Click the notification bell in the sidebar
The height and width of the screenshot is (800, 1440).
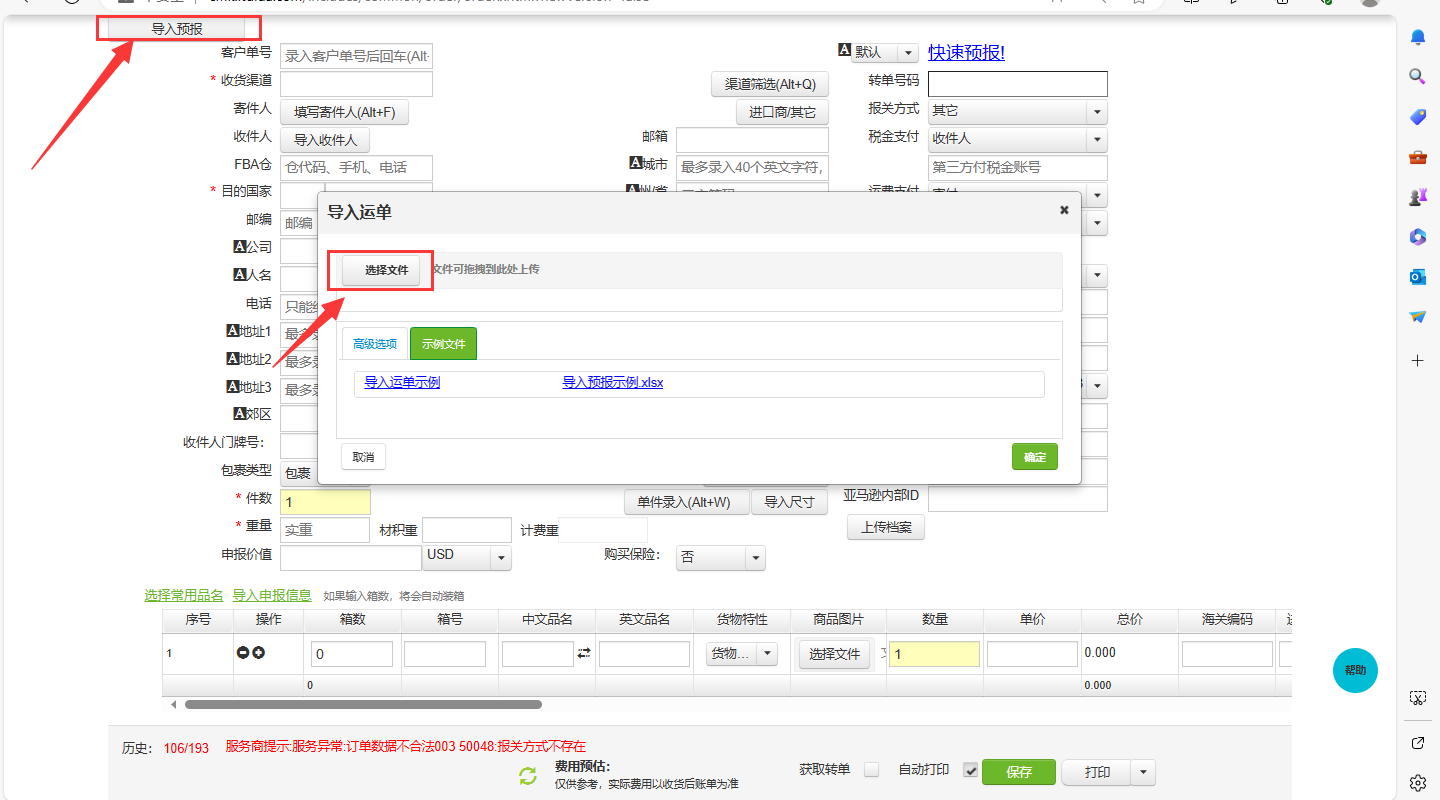click(1417, 37)
